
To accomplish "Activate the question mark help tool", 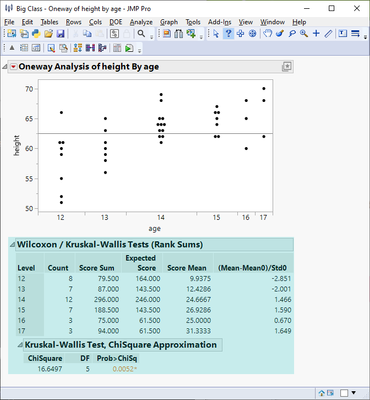I will [228, 34].
